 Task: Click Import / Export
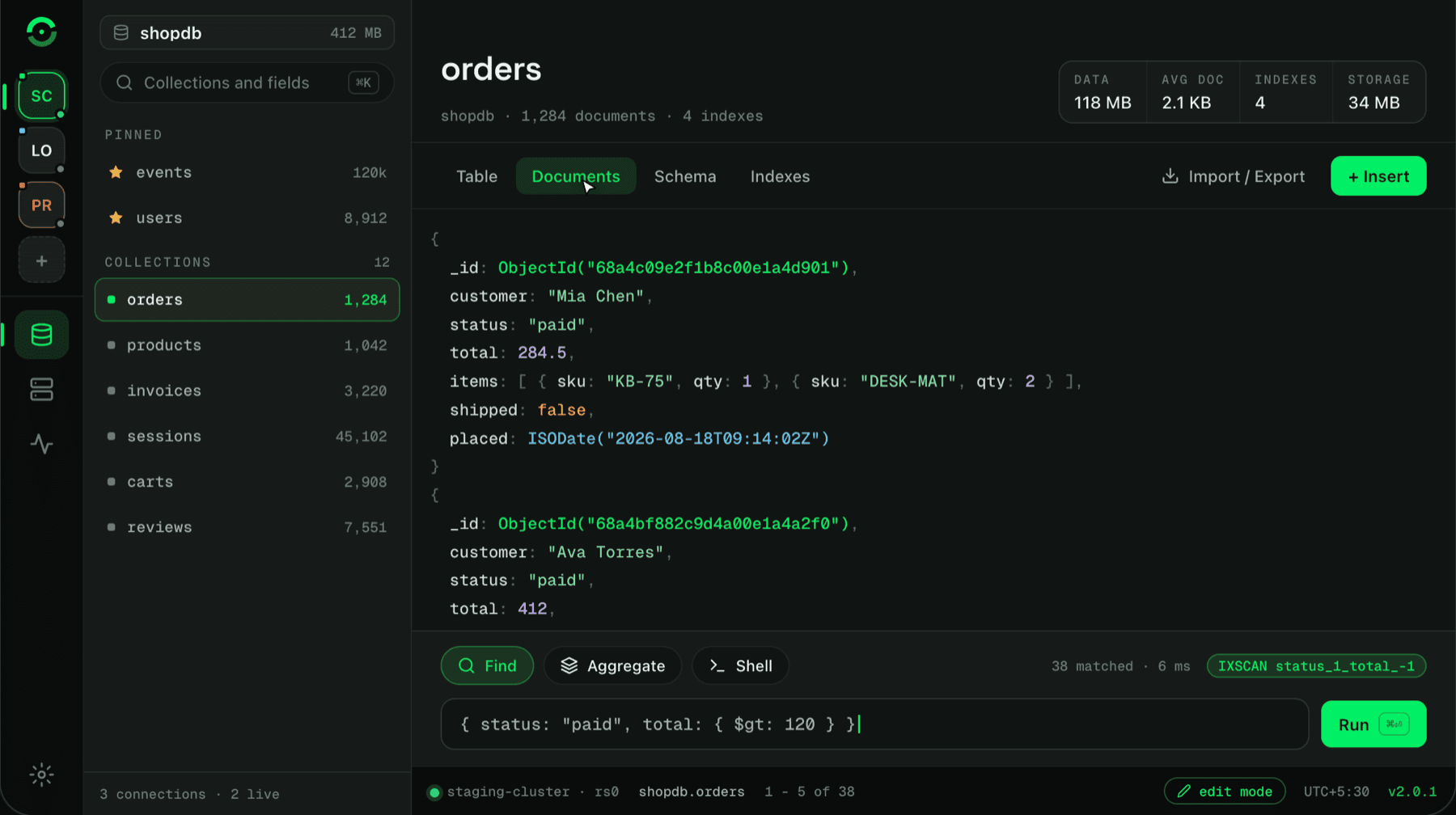pos(1234,176)
